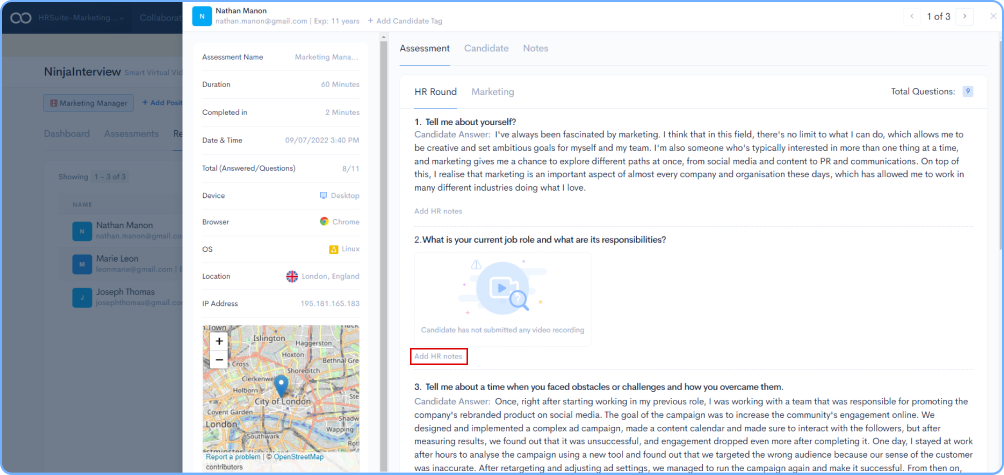The image size is (1004, 475).
Task: Go to previous candidate arrow
Action: click(x=911, y=16)
